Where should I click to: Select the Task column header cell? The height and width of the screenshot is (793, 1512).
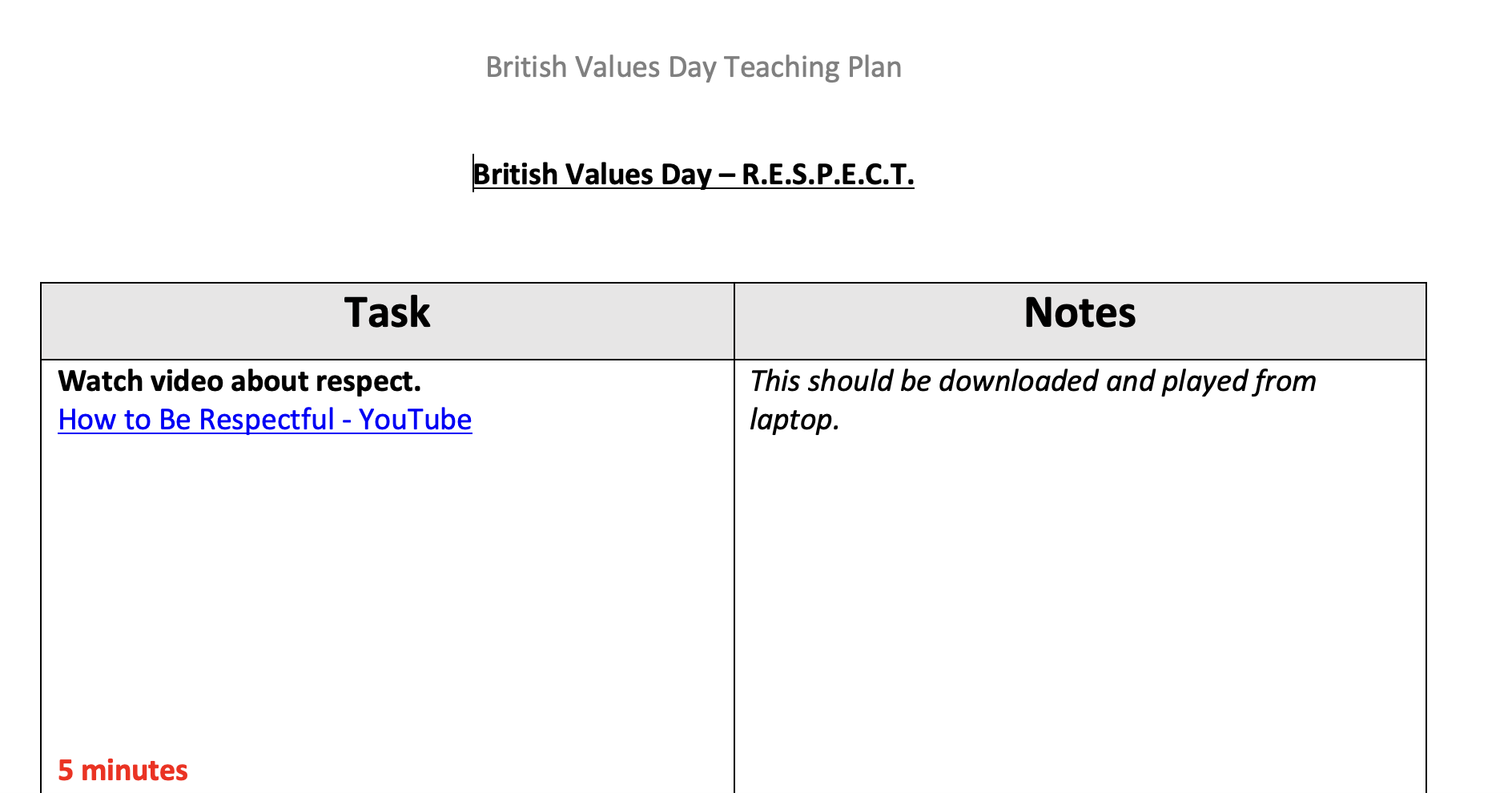[388, 321]
